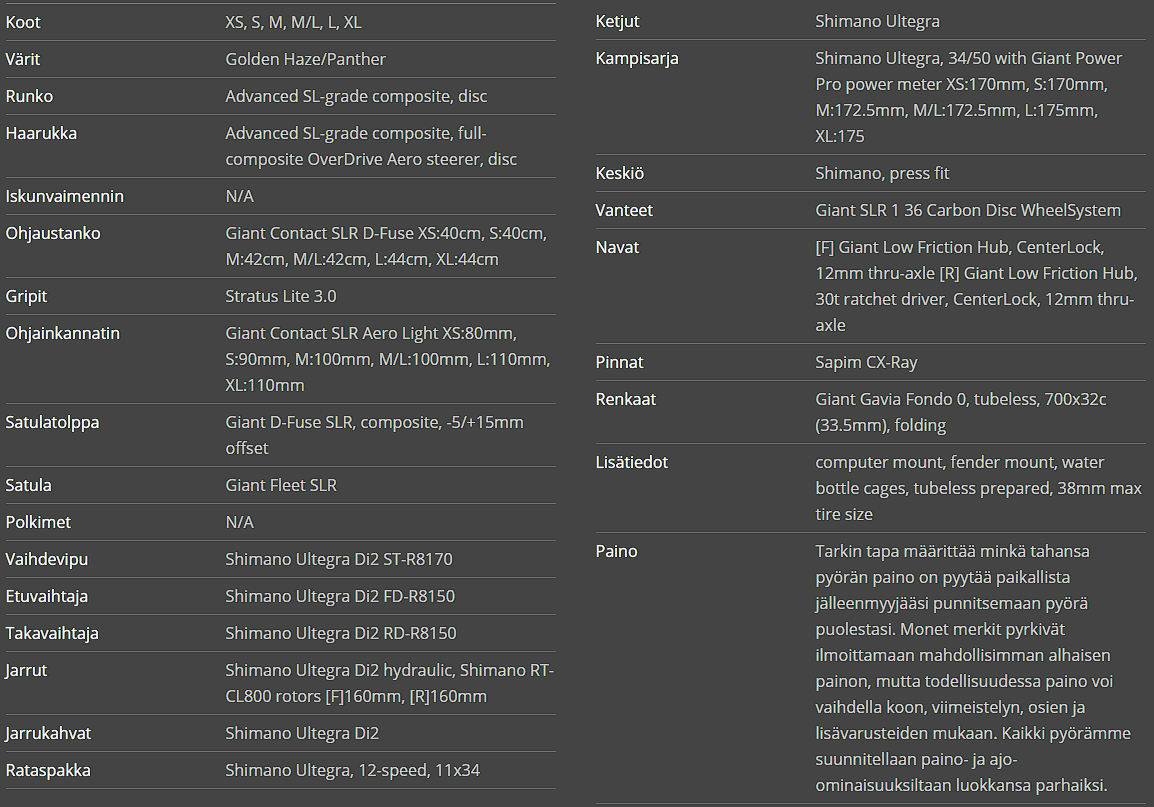Select the Stratus Lite 3.0 grips value
Screen dimensions: 1154x807
280,296
